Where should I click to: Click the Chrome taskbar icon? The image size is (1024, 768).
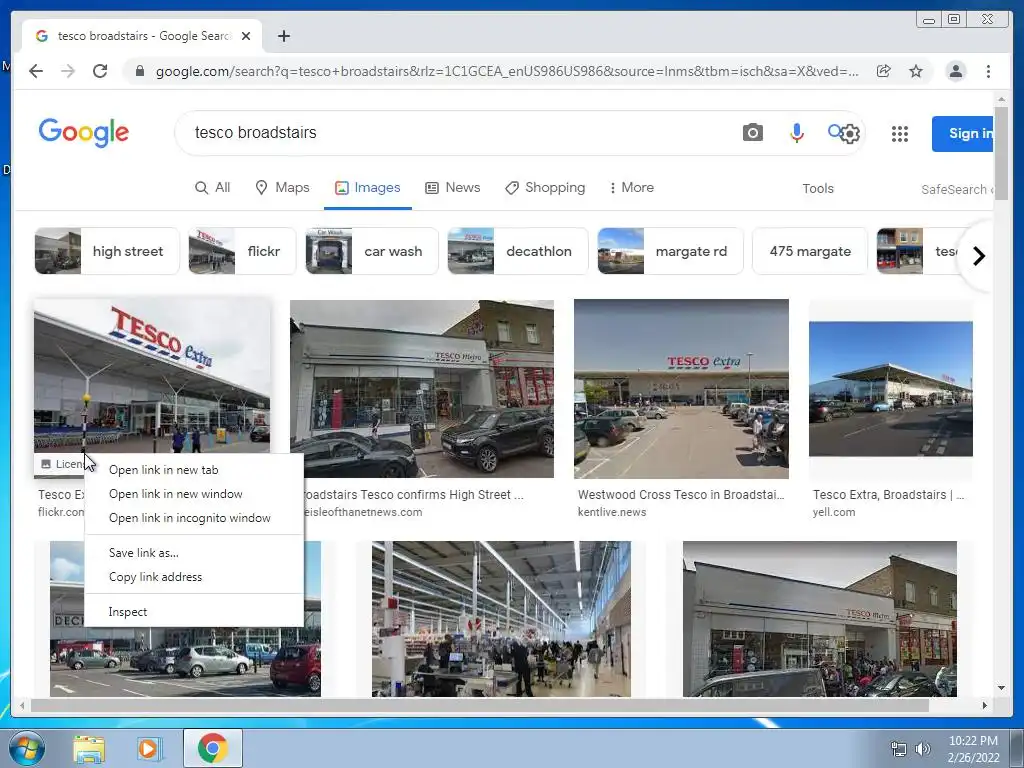point(213,748)
